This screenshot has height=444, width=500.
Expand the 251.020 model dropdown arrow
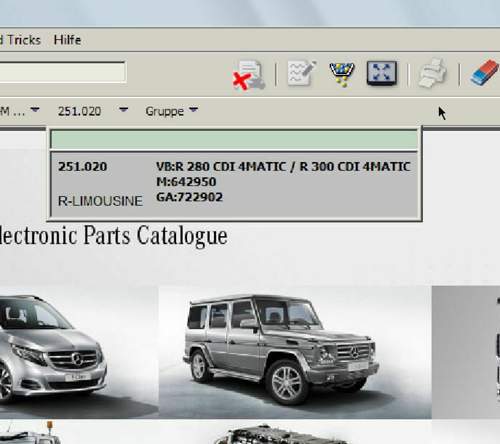pos(123,109)
